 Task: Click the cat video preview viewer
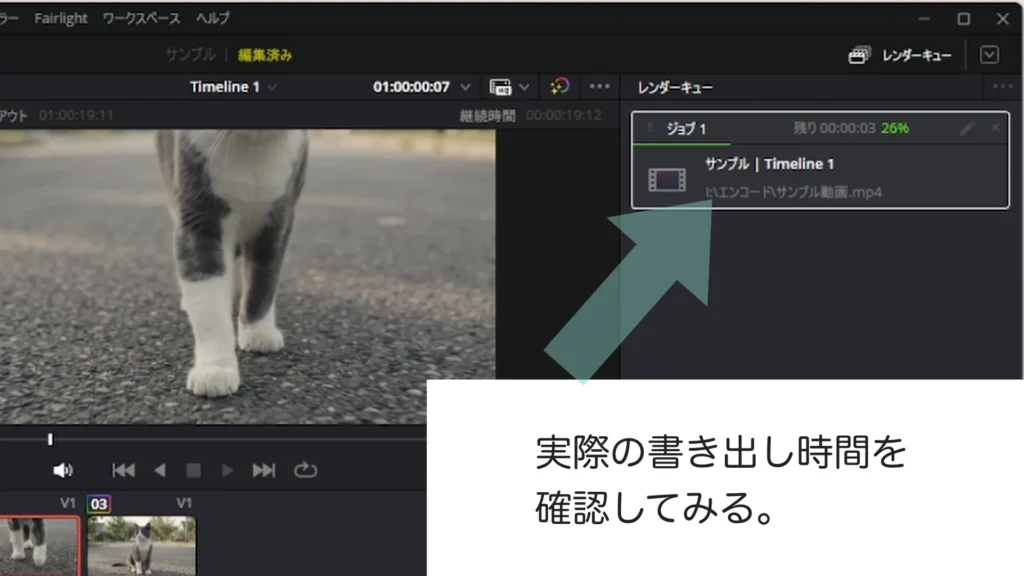[248, 277]
